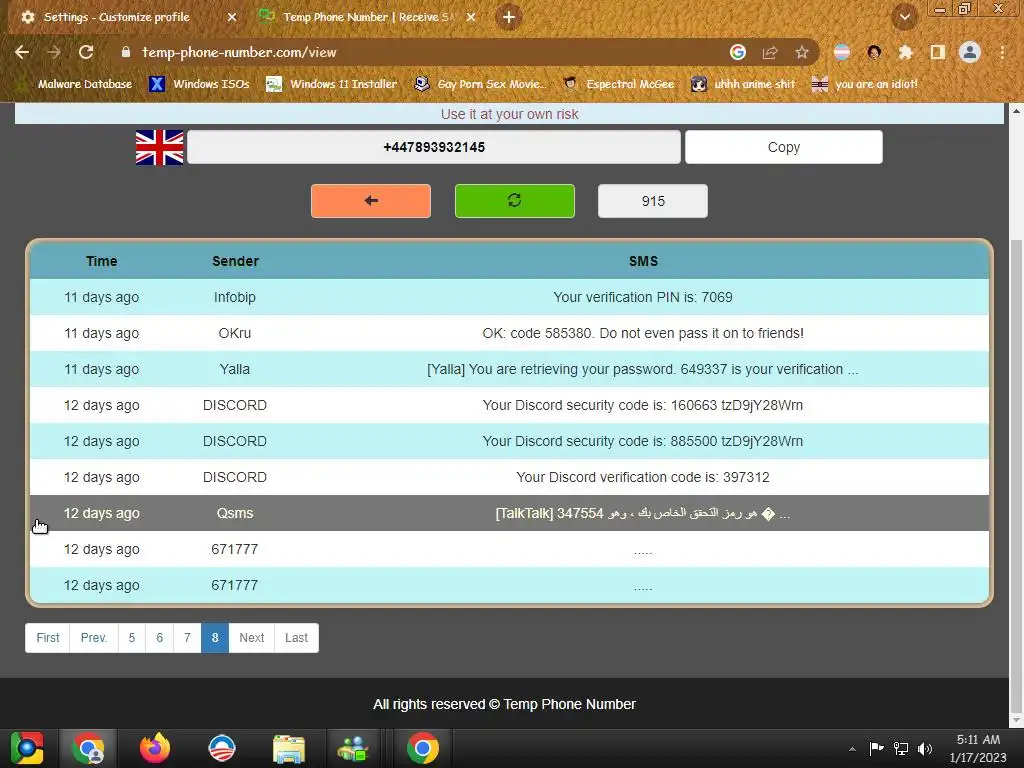Click the 915 counter button
This screenshot has height=768, width=1024.
(652, 200)
